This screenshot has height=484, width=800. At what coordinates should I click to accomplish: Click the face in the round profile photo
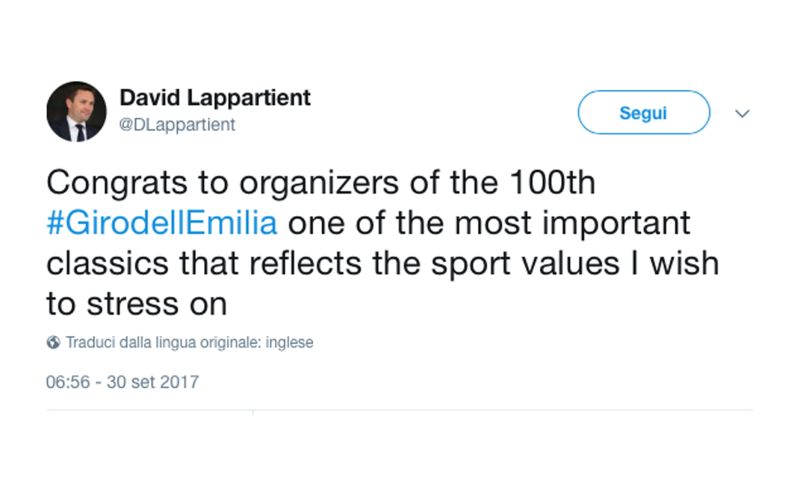point(77,103)
